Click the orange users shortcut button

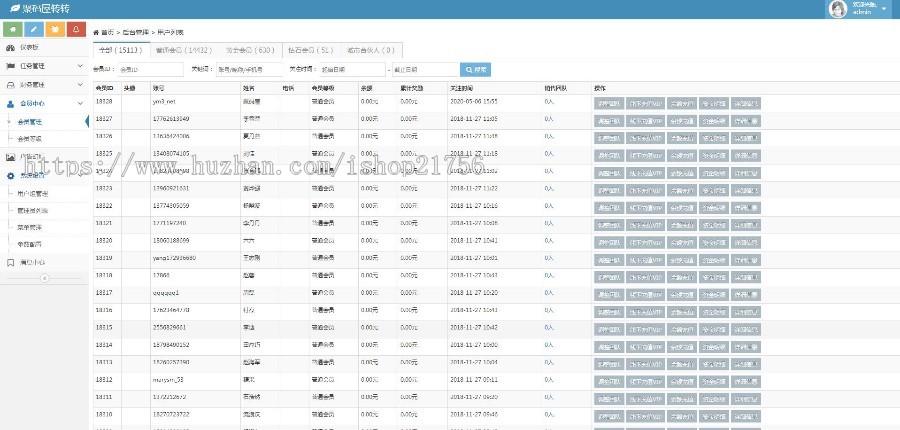(55, 29)
